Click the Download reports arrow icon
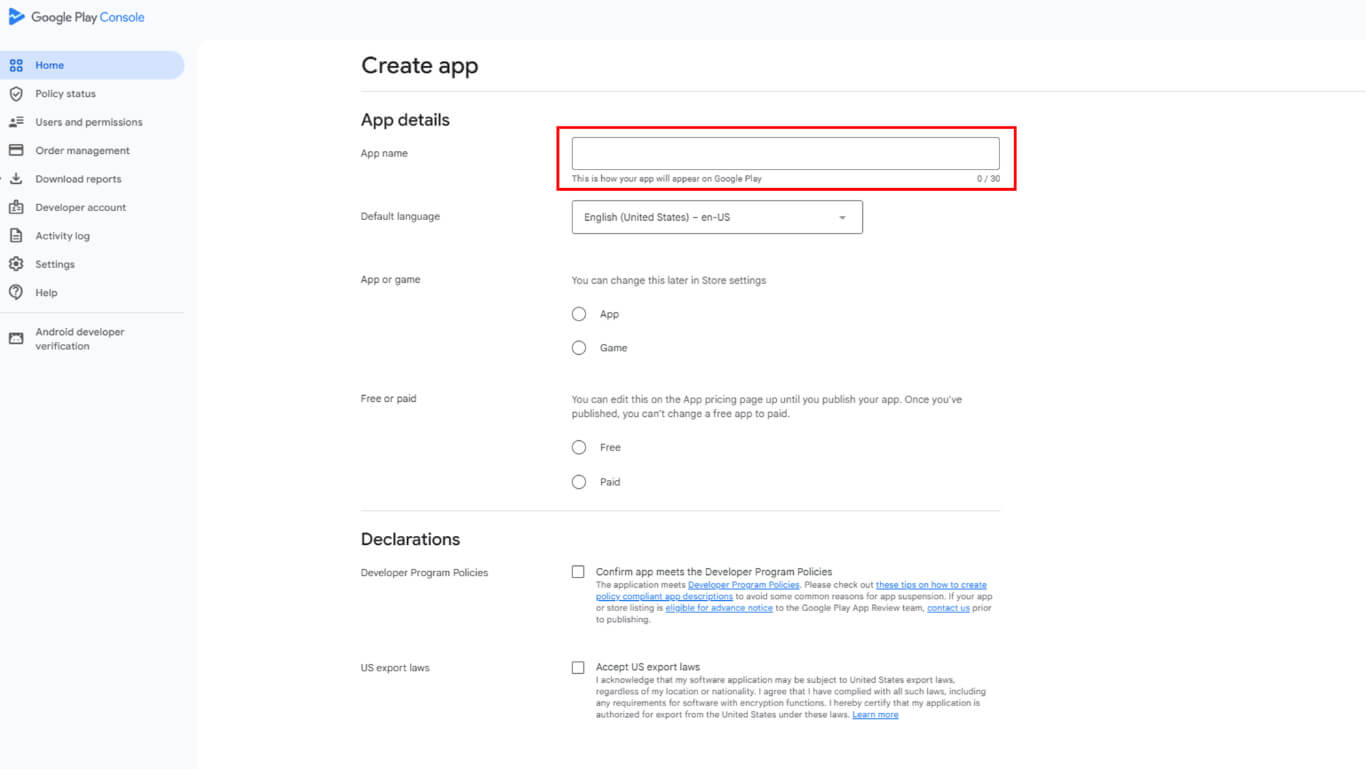 click(x=16, y=179)
